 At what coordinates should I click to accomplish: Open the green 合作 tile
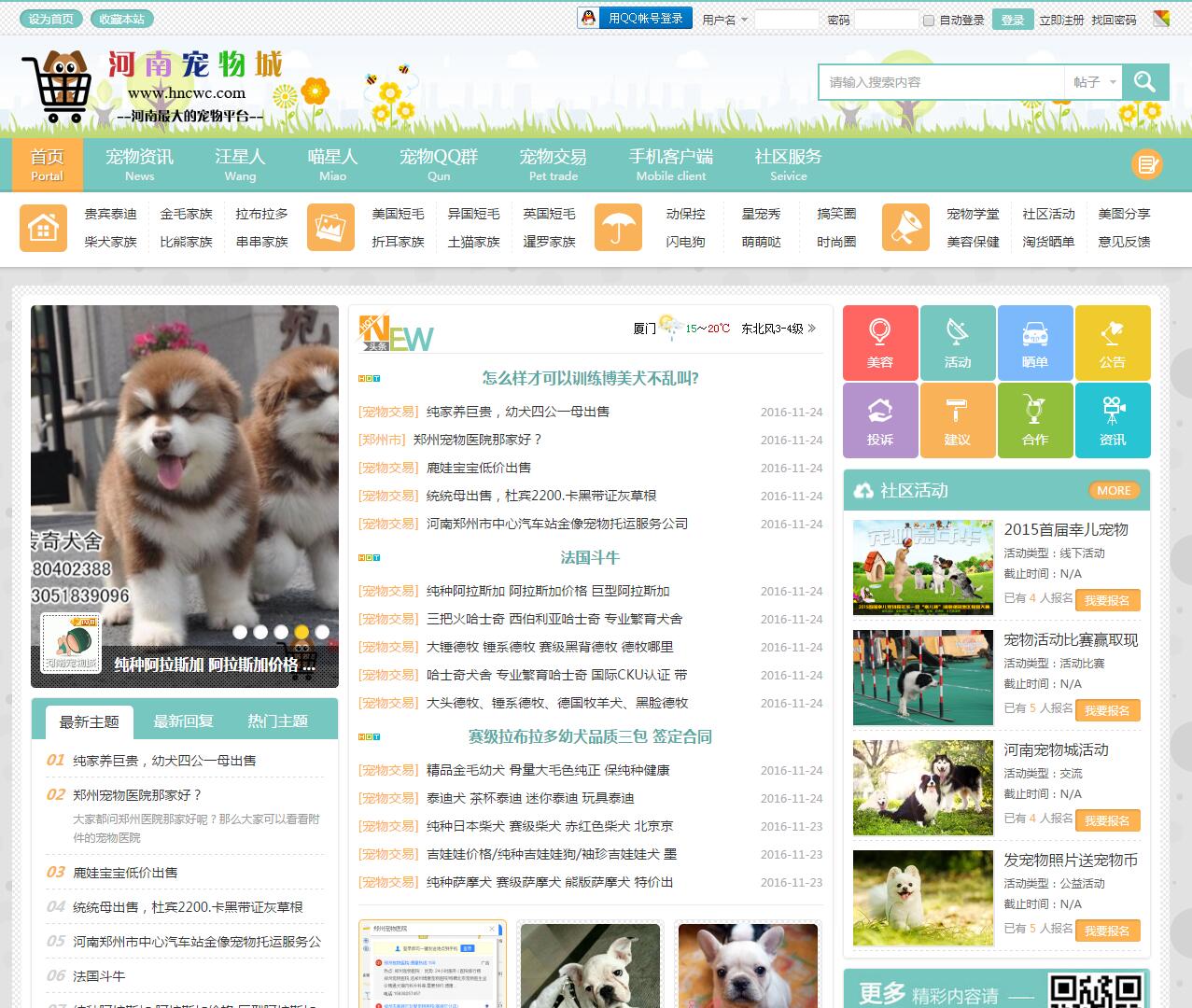coord(1035,420)
